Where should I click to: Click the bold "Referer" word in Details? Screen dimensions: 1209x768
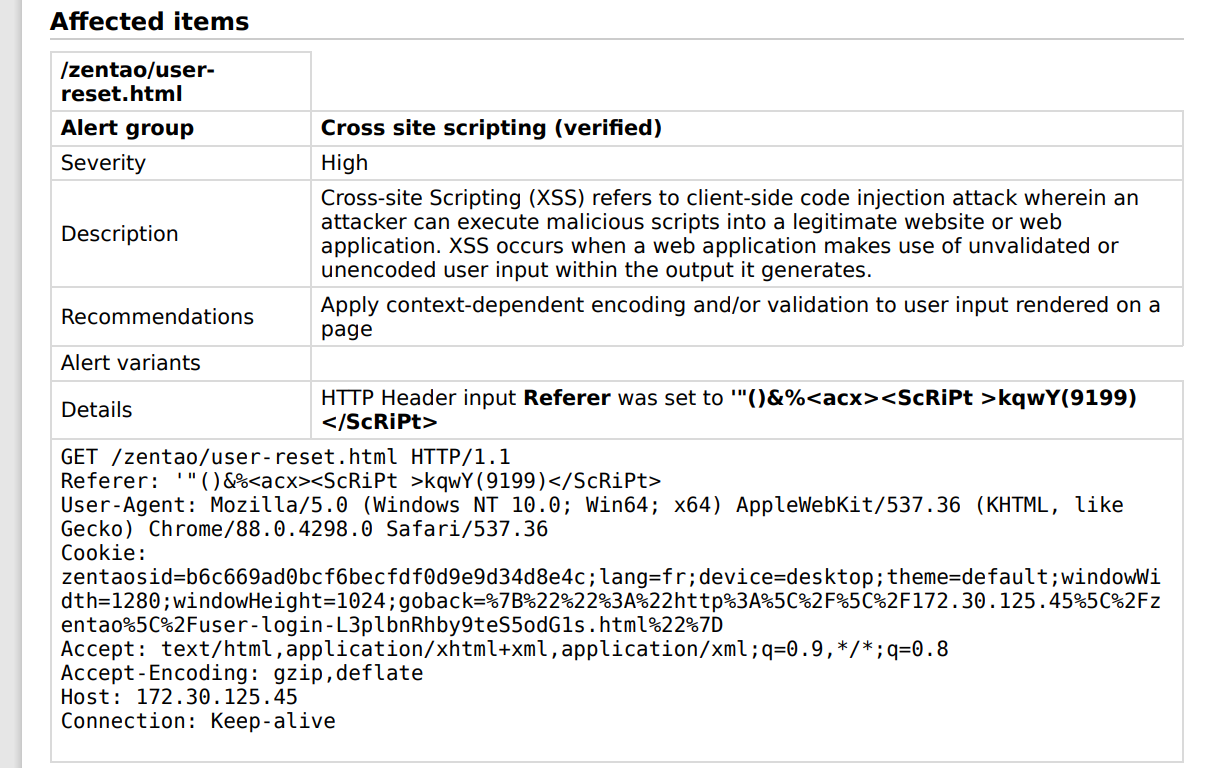point(567,398)
